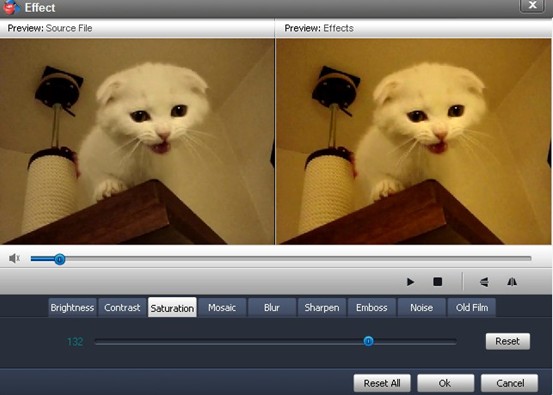The width and height of the screenshot is (553, 395).
Task: Click the Reset All button
Action: point(382,383)
